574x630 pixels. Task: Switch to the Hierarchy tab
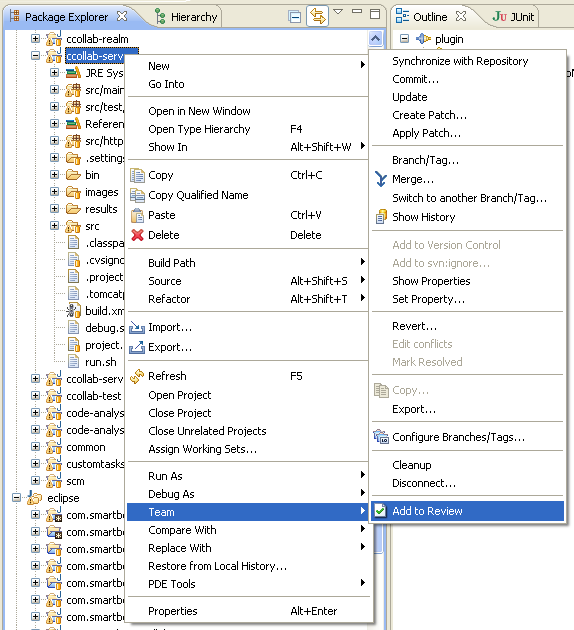tap(187, 17)
